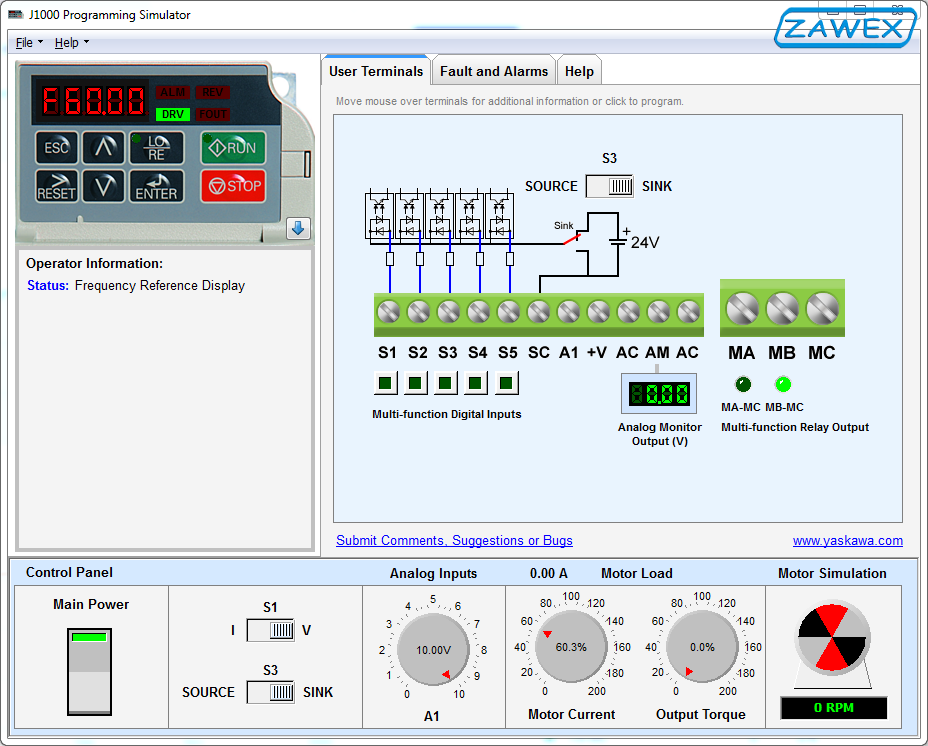The width and height of the screenshot is (928, 746).
Task: Click the S3 terminal screw
Action: tap(448, 311)
